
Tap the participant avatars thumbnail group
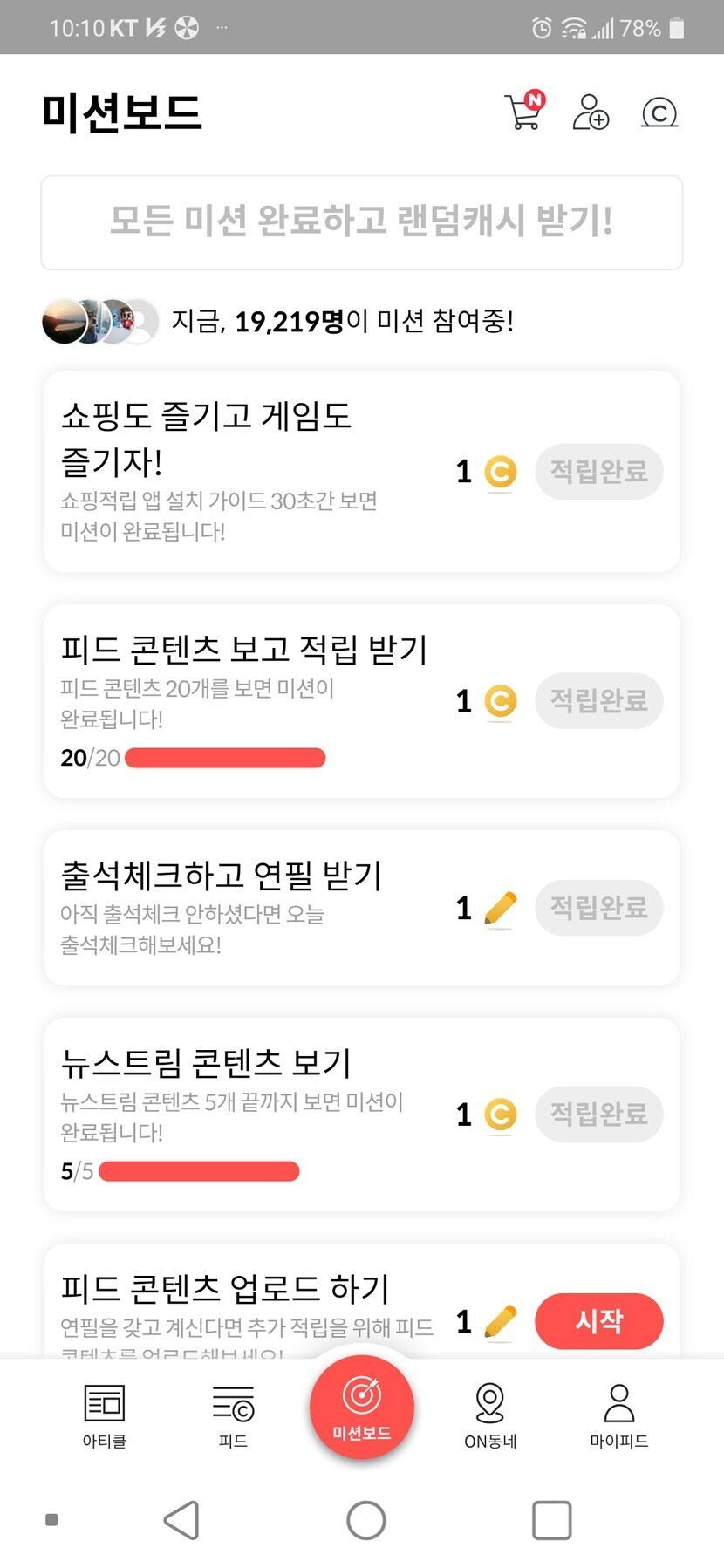(x=99, y=322)
